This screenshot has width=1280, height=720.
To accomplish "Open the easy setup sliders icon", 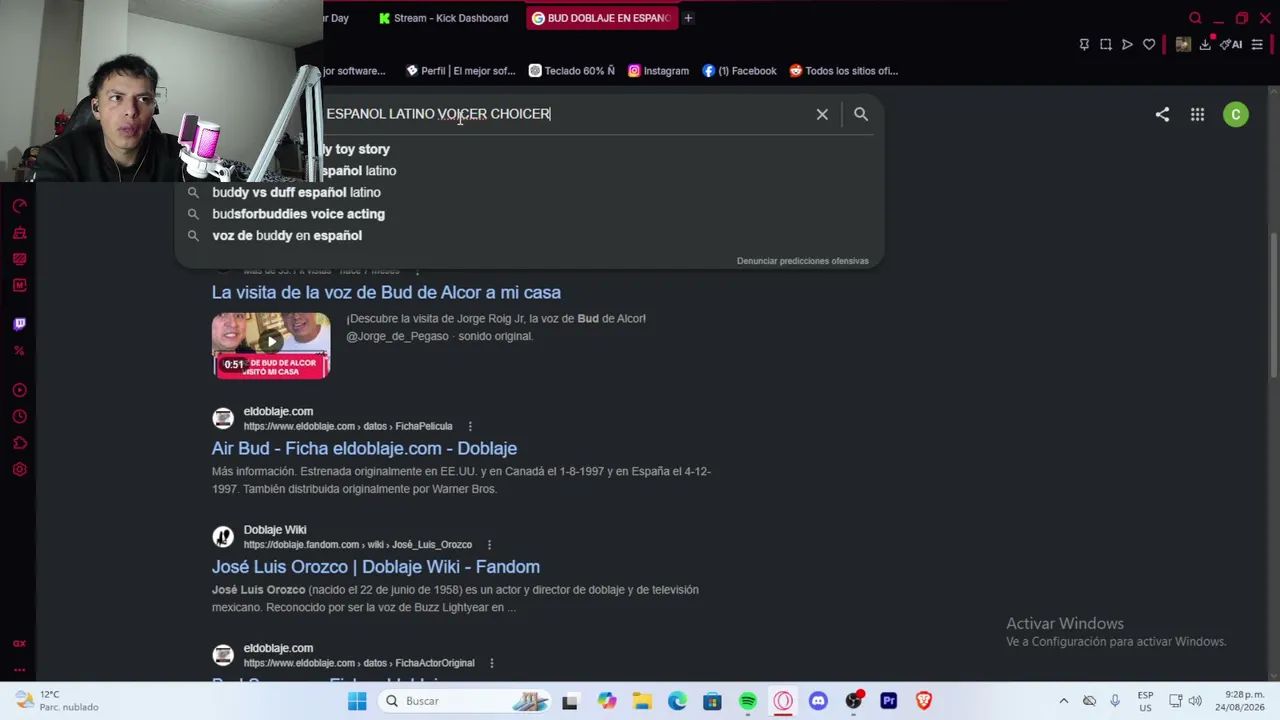I will [1257, 44].
